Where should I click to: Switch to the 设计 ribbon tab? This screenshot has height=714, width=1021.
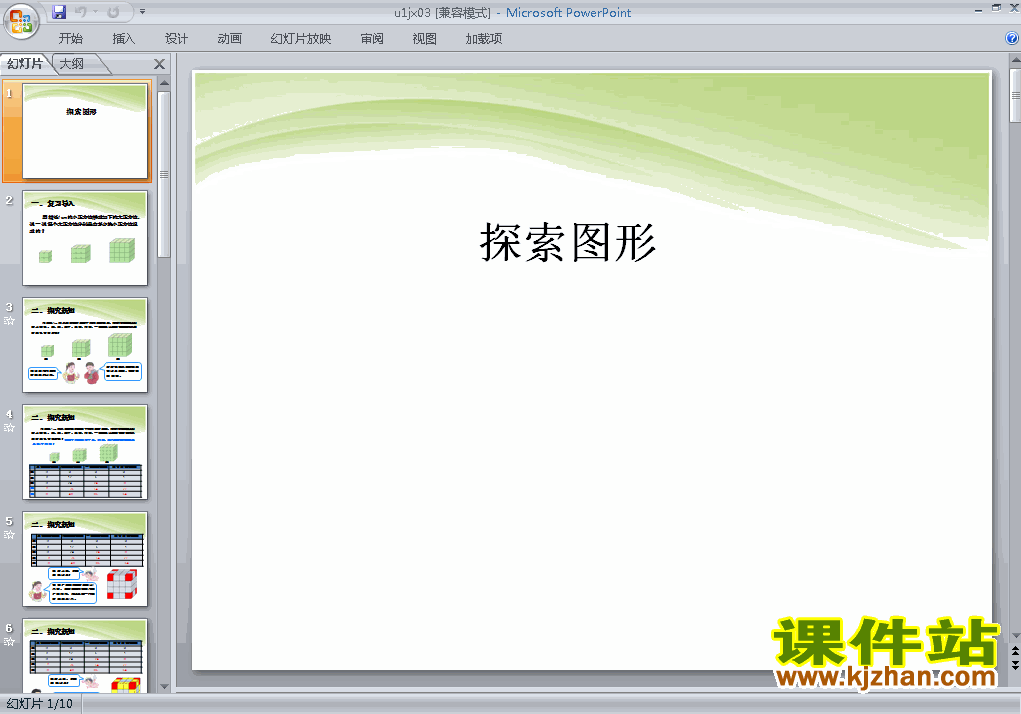[x=176, y=38]
